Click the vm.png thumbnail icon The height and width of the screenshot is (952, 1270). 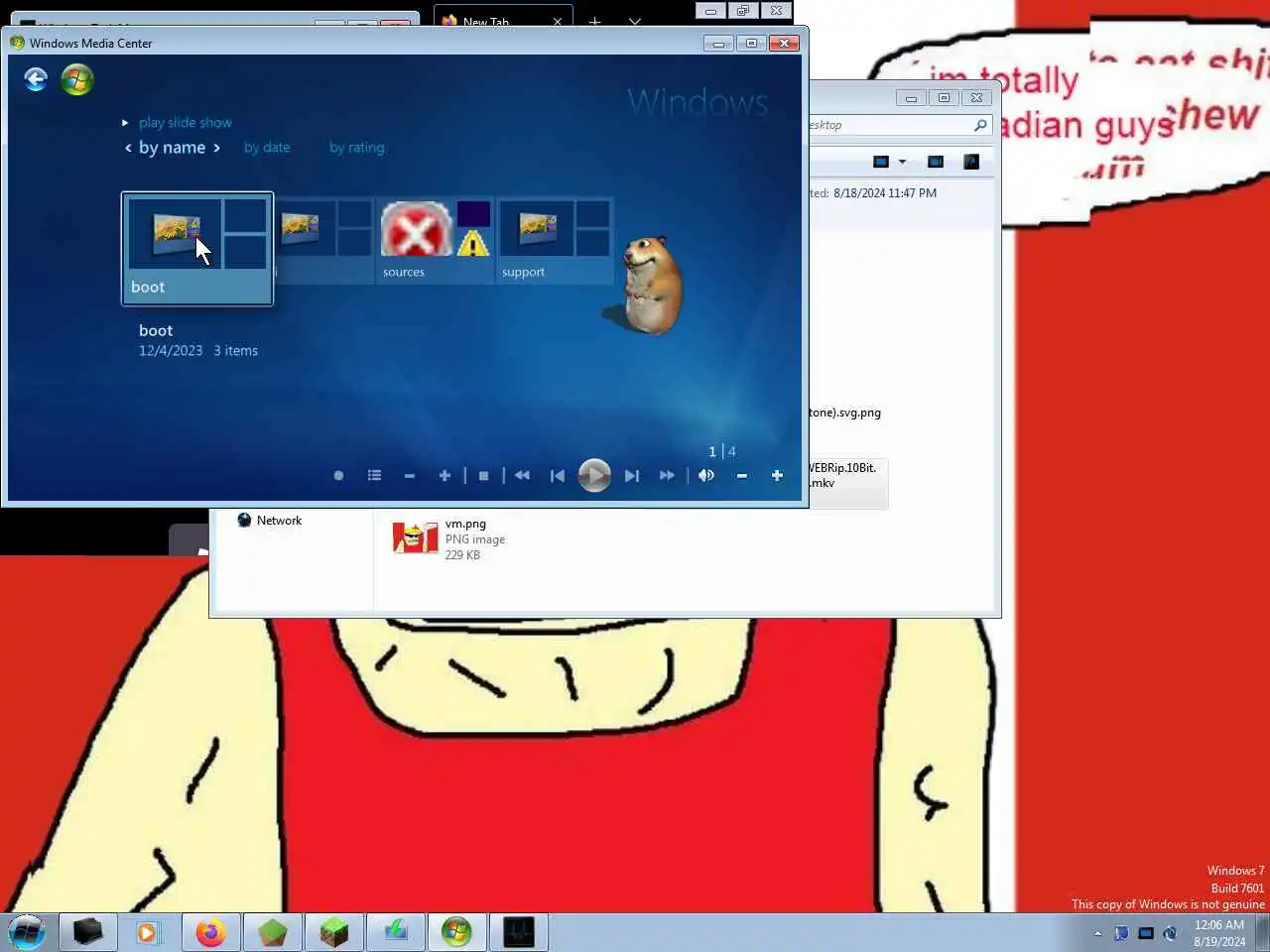(415, 537)
